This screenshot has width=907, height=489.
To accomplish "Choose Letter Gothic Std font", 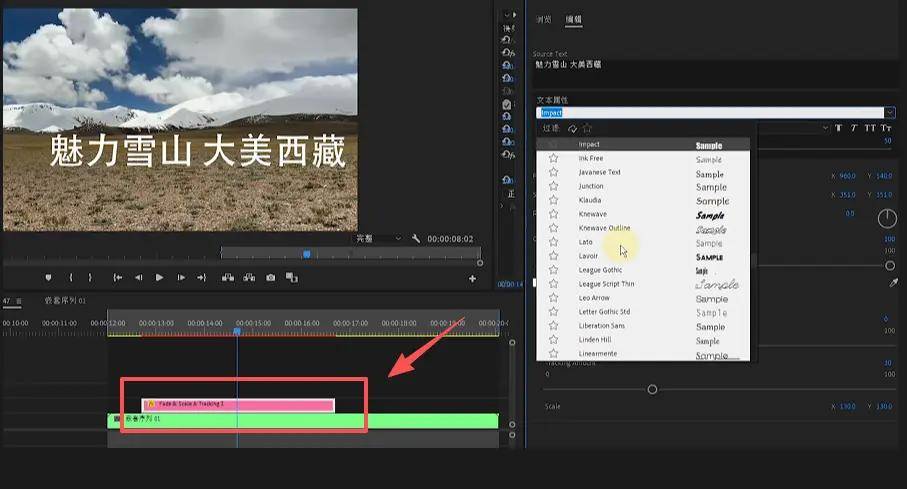I will (x=643, y=311).
